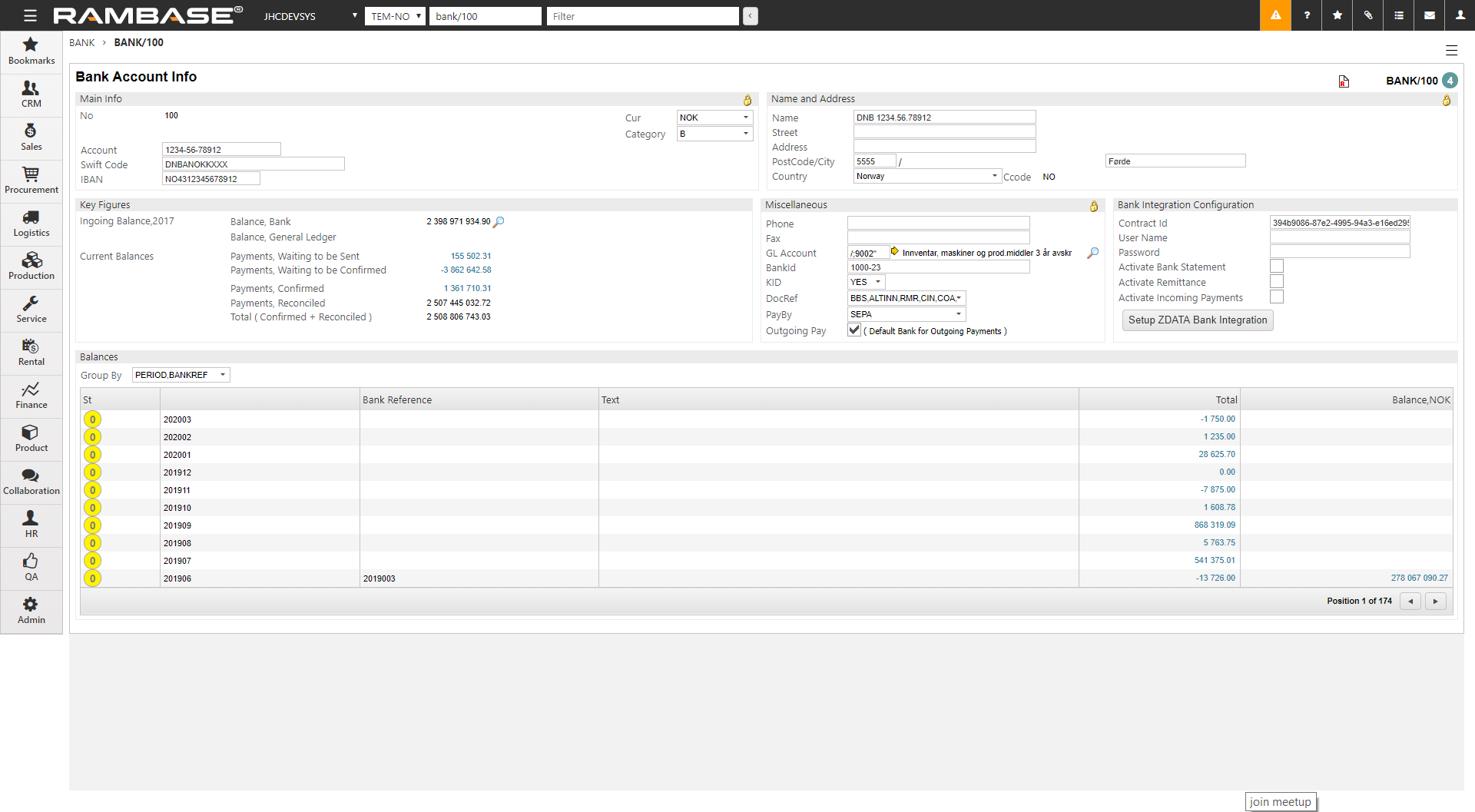The width and height of the screenshot is (1475, 812).
Task: Open the Cur currency dropdown showing NOK
Action: click(x=714, y=118)
